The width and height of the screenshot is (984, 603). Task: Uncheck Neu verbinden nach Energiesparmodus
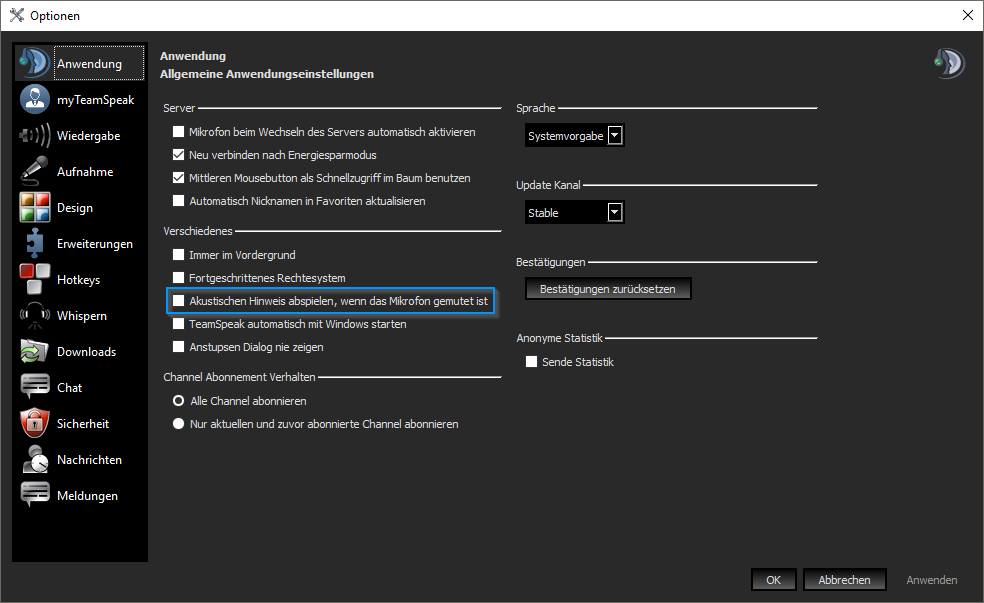pos(179,154)
